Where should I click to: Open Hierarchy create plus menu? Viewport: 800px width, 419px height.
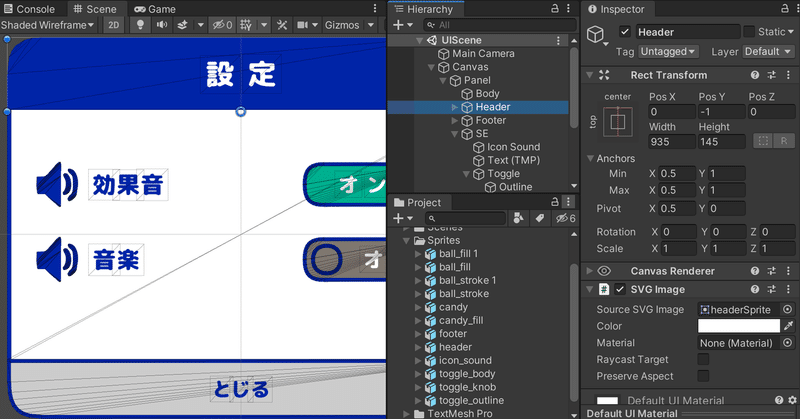[402, 24]
